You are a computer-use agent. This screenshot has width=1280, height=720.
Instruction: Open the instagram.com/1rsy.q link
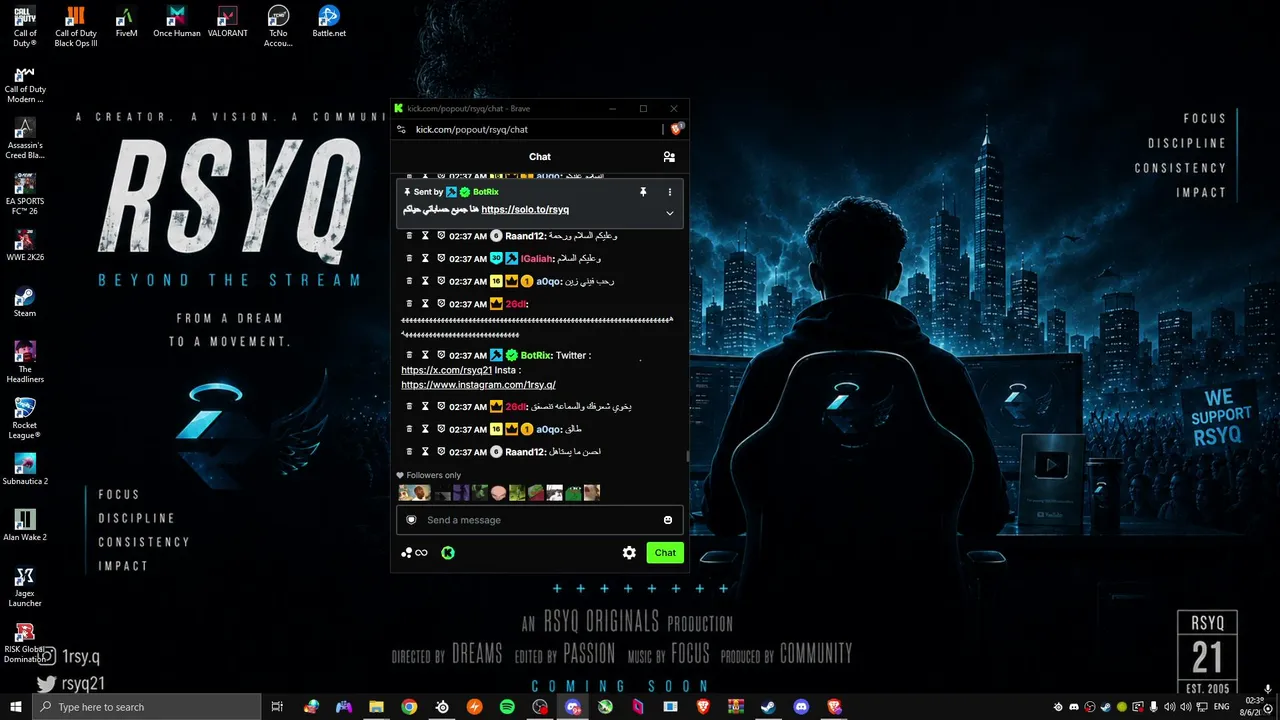point(479,385)
